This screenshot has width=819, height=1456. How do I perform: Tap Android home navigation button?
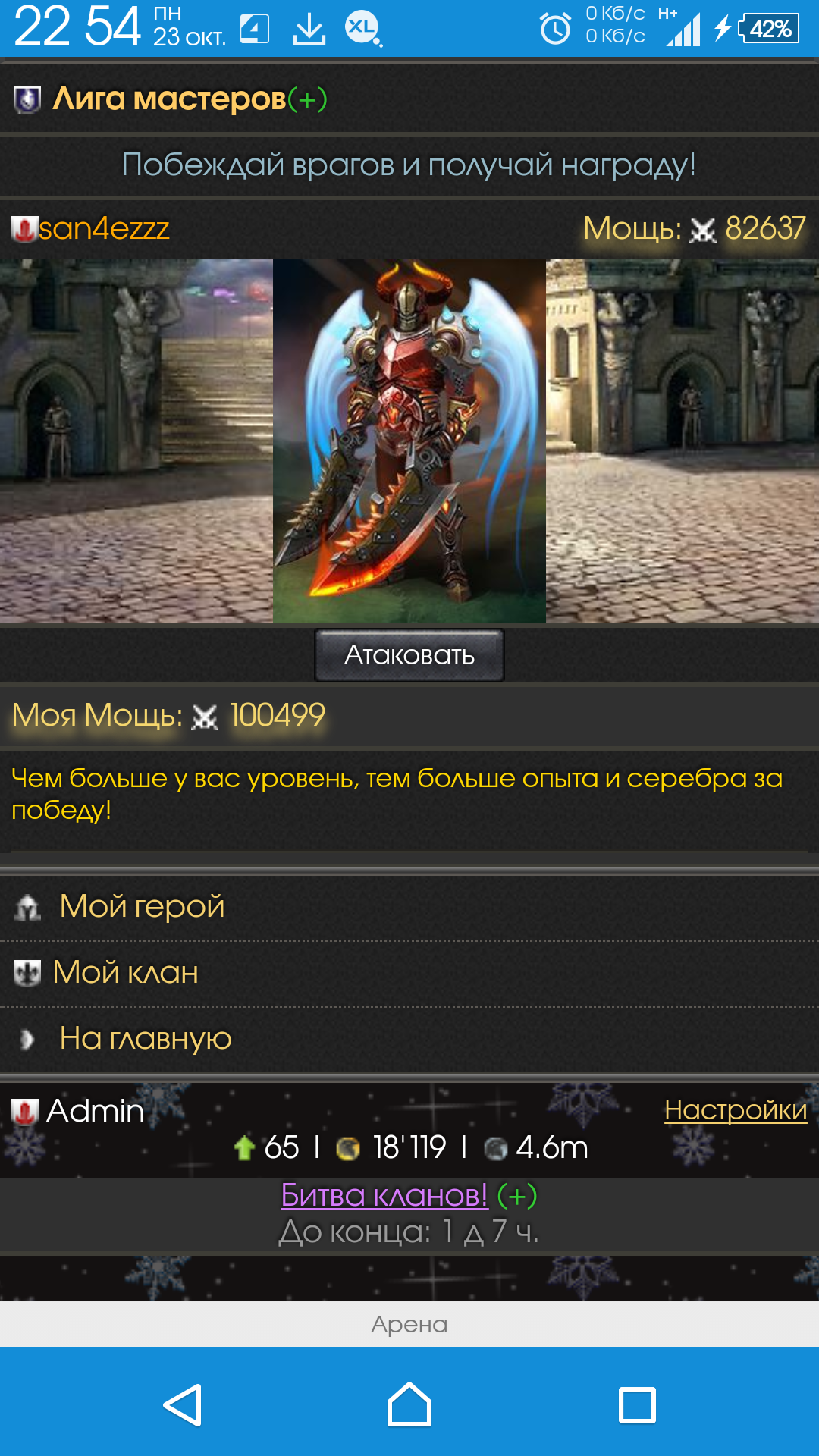409,1405
